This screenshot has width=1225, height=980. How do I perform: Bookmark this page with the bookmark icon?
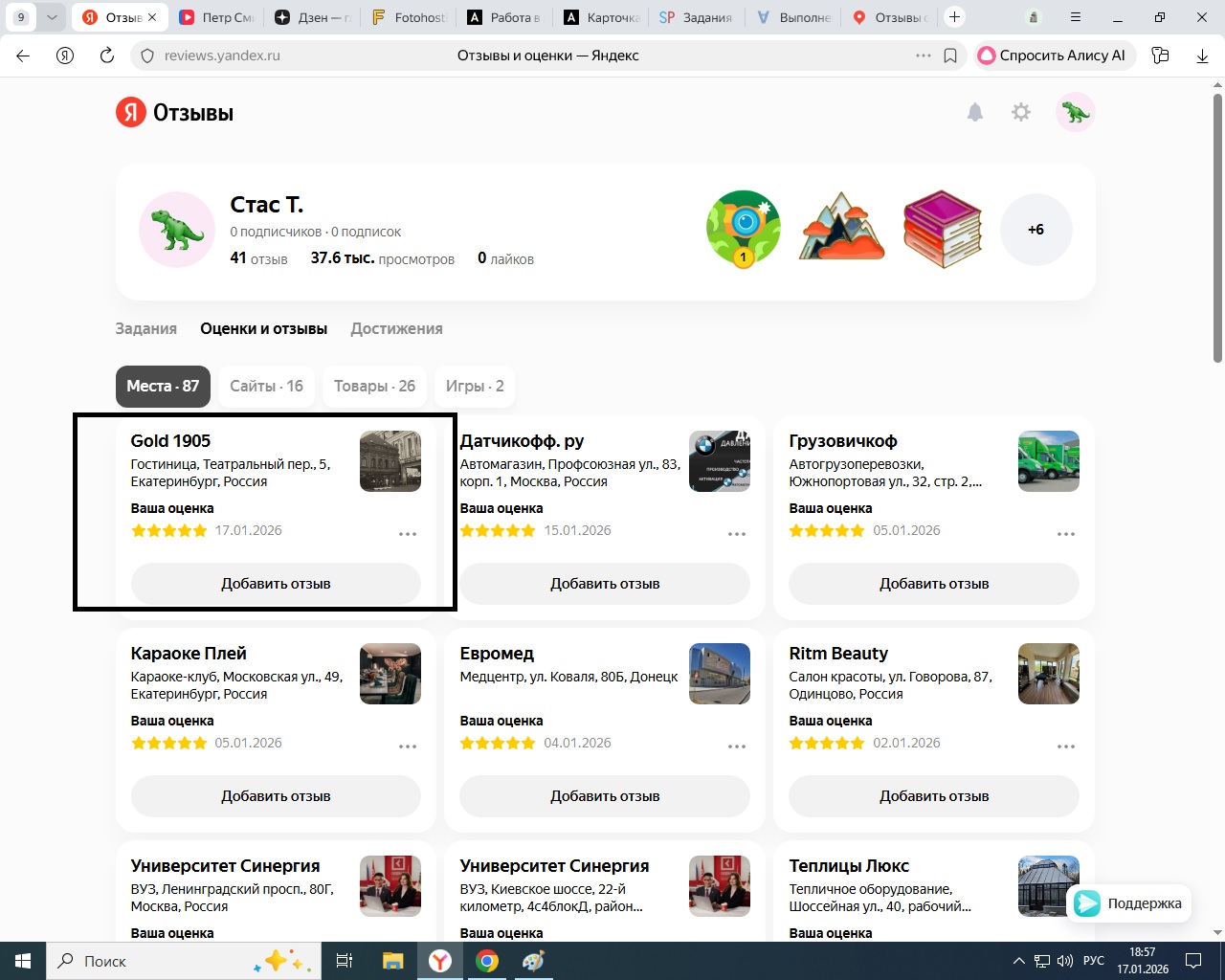pos(950,56)
